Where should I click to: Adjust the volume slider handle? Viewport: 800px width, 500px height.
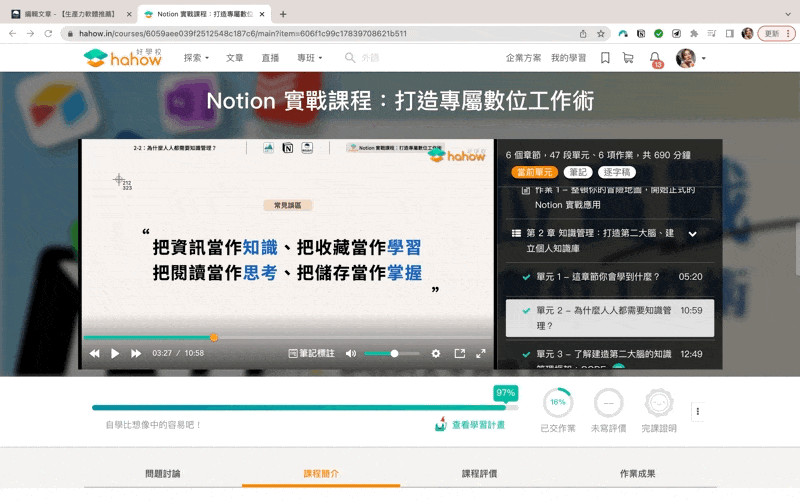click(394, 353)
